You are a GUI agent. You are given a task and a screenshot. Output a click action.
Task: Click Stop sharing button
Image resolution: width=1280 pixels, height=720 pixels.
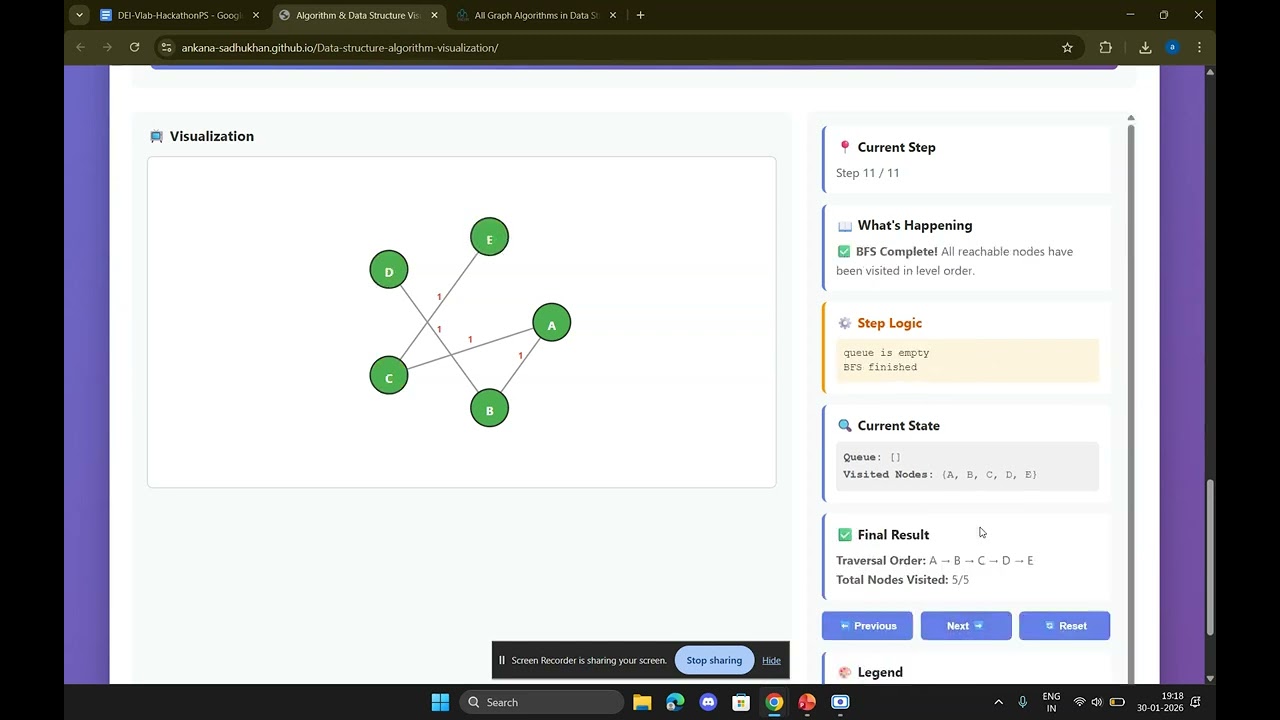click(714, 660)
